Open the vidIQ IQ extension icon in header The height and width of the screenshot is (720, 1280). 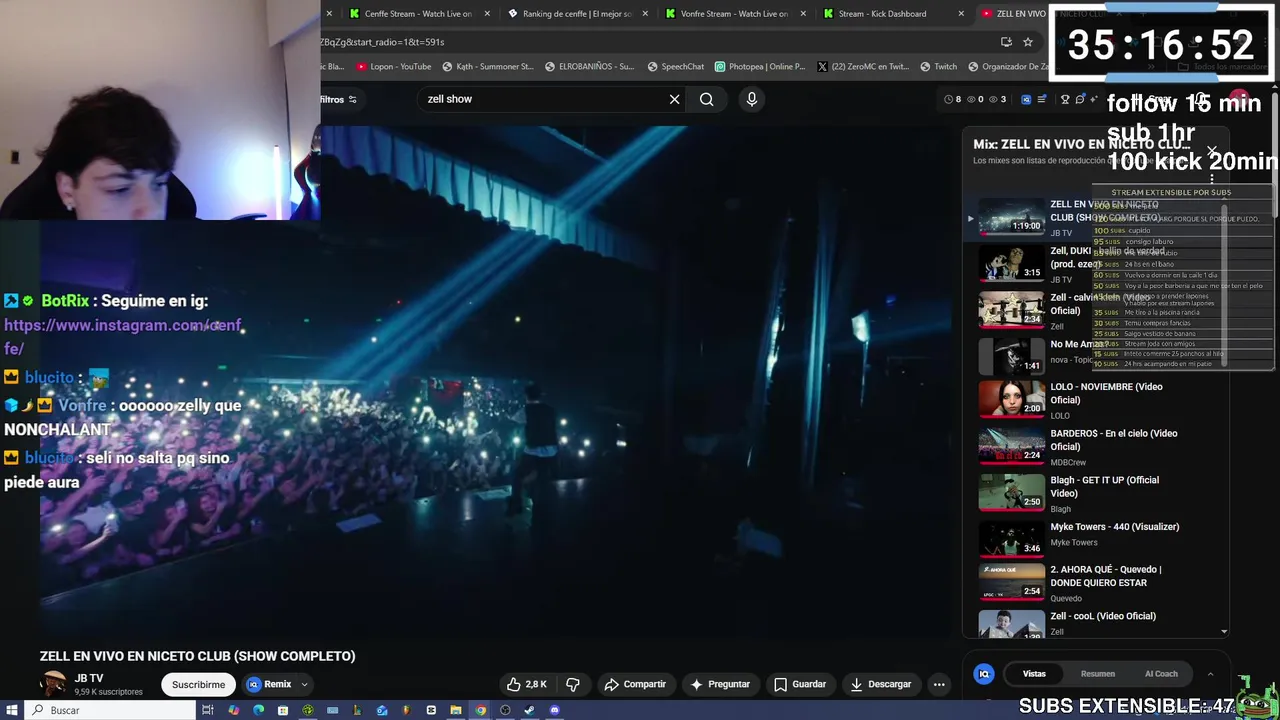[x=1026, y=99]
